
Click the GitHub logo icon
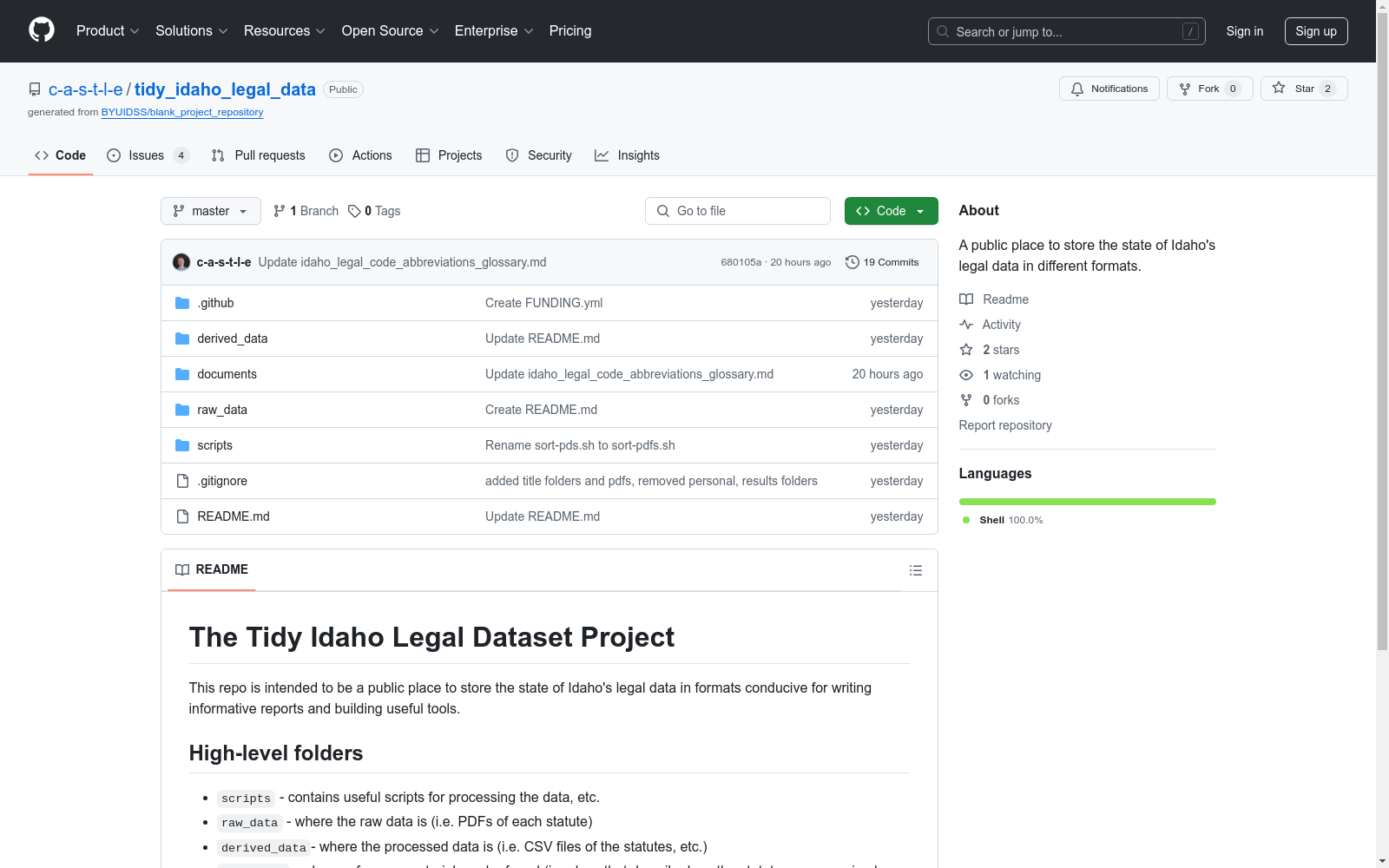point(42,30)
